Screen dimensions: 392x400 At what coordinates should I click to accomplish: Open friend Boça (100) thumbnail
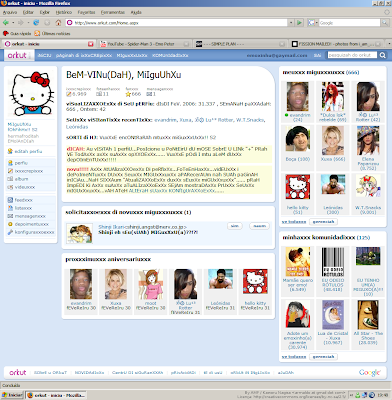coord(298,139)
